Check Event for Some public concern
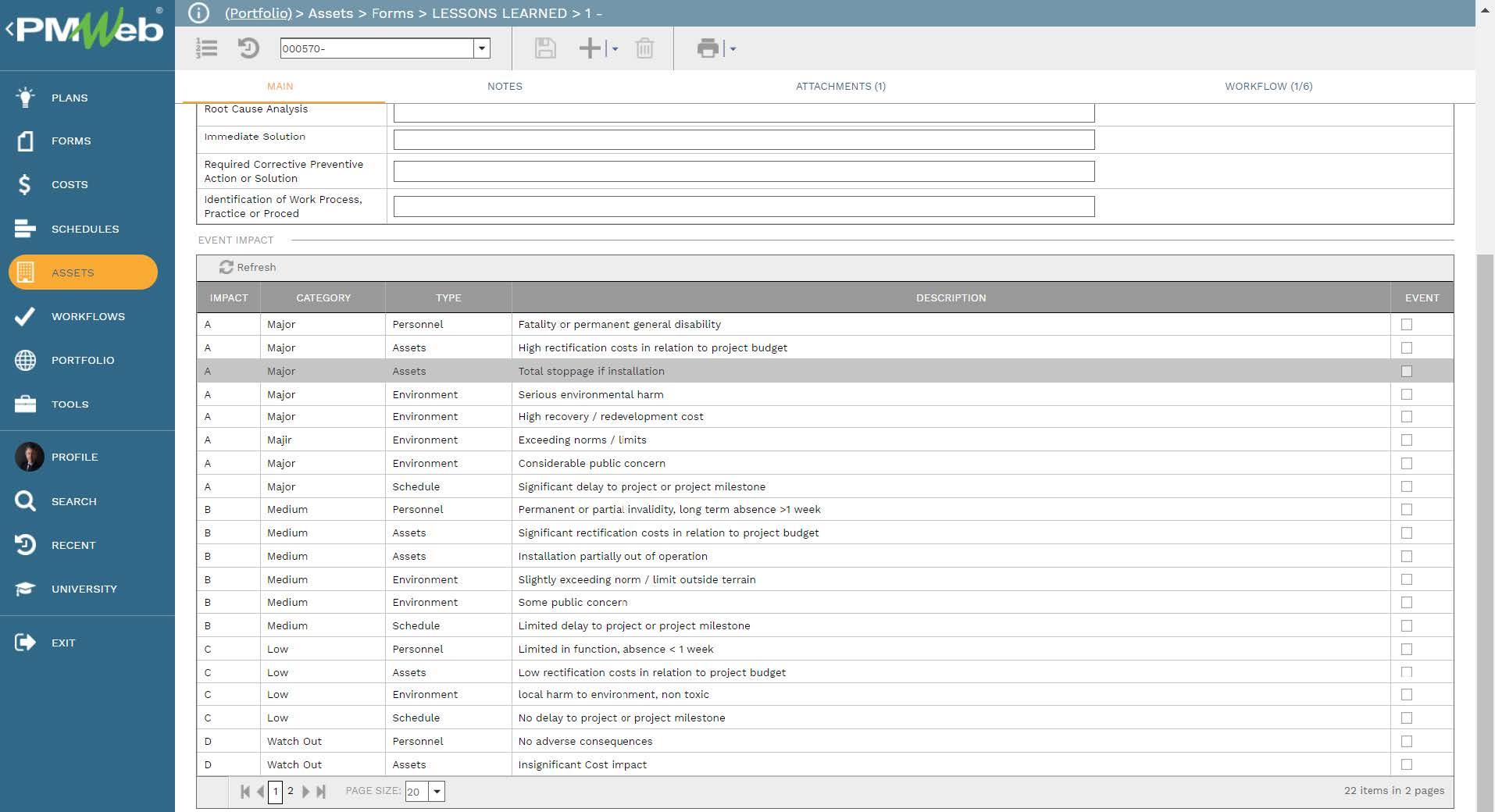 [1407, 602]
